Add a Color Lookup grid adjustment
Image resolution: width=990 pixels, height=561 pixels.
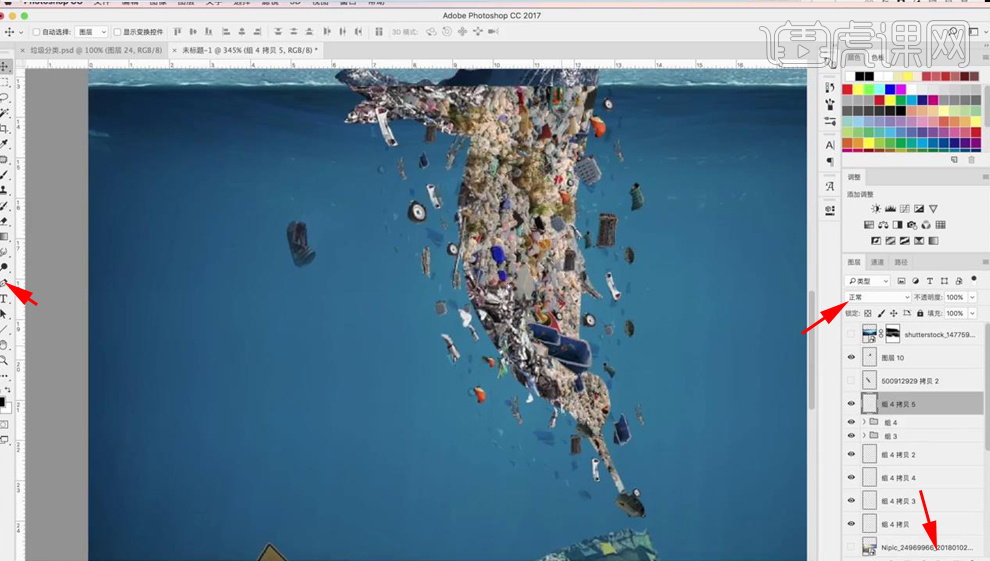pyautogui.click(x=941, y=225)
